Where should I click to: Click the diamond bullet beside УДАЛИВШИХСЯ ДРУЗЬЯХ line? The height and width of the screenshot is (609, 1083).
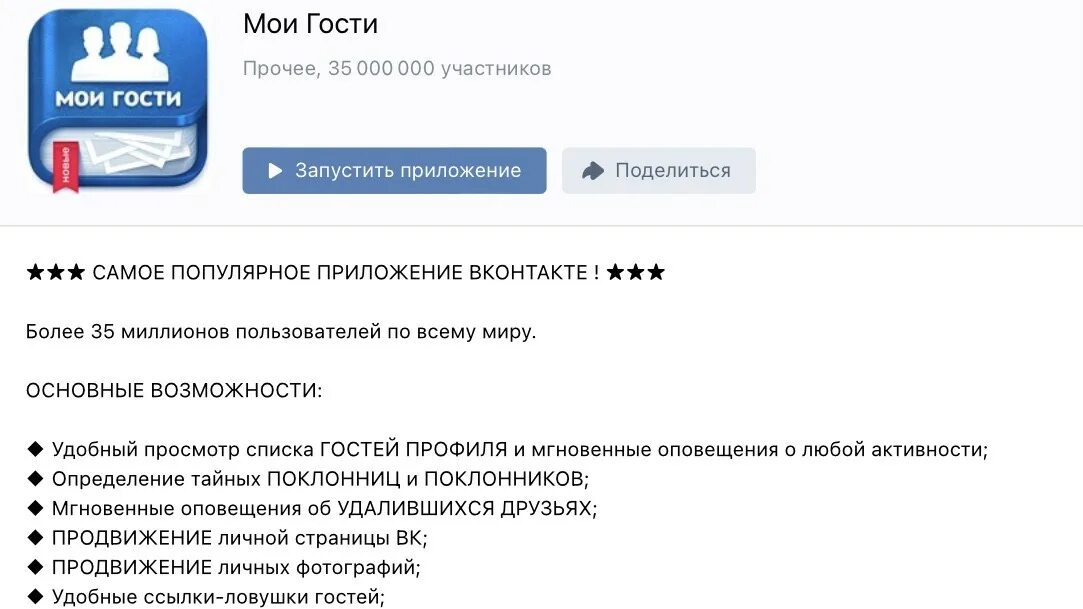pyautogui.click(x=36, y=508)
